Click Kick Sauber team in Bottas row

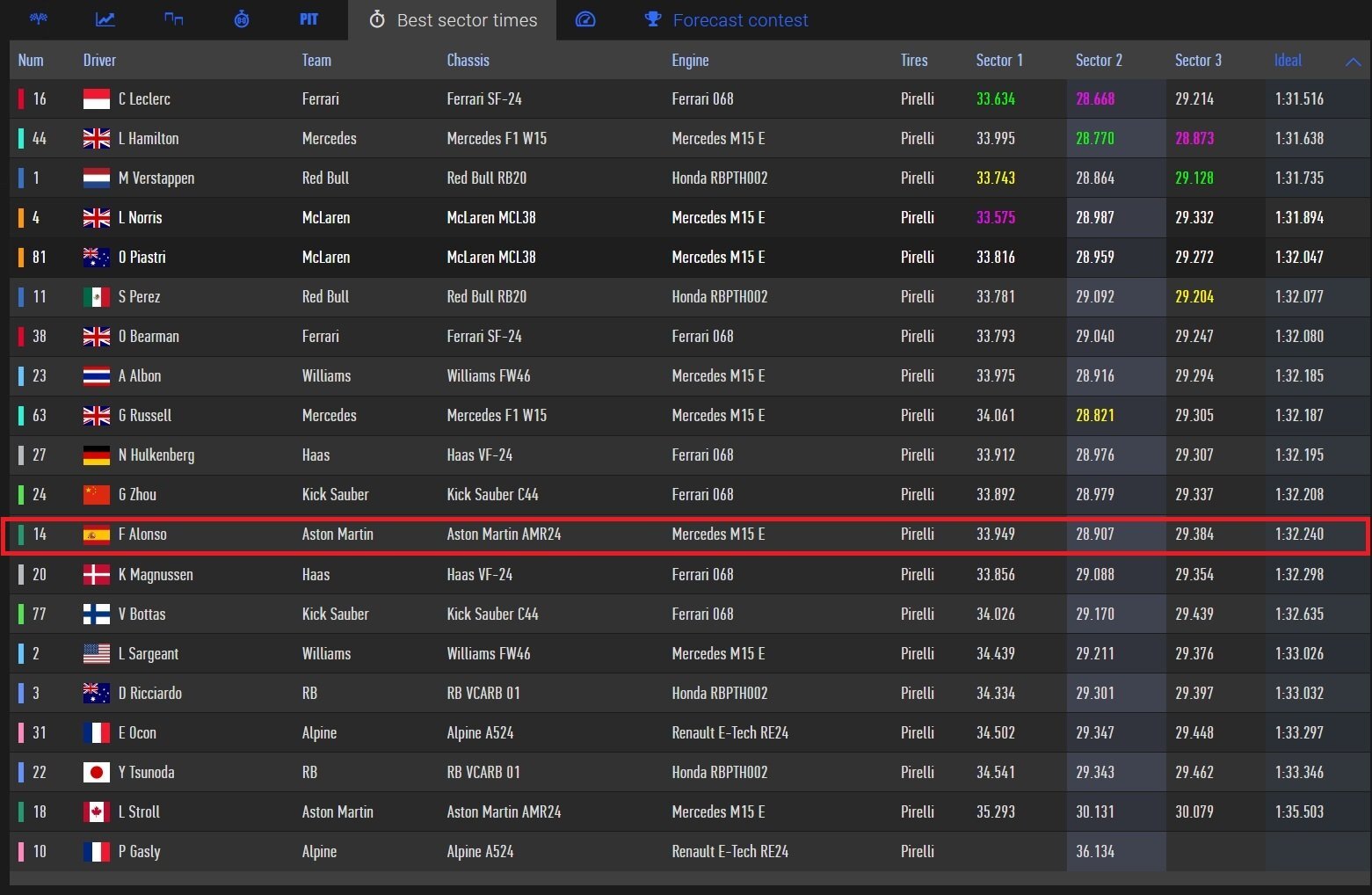tap(335, 614)
